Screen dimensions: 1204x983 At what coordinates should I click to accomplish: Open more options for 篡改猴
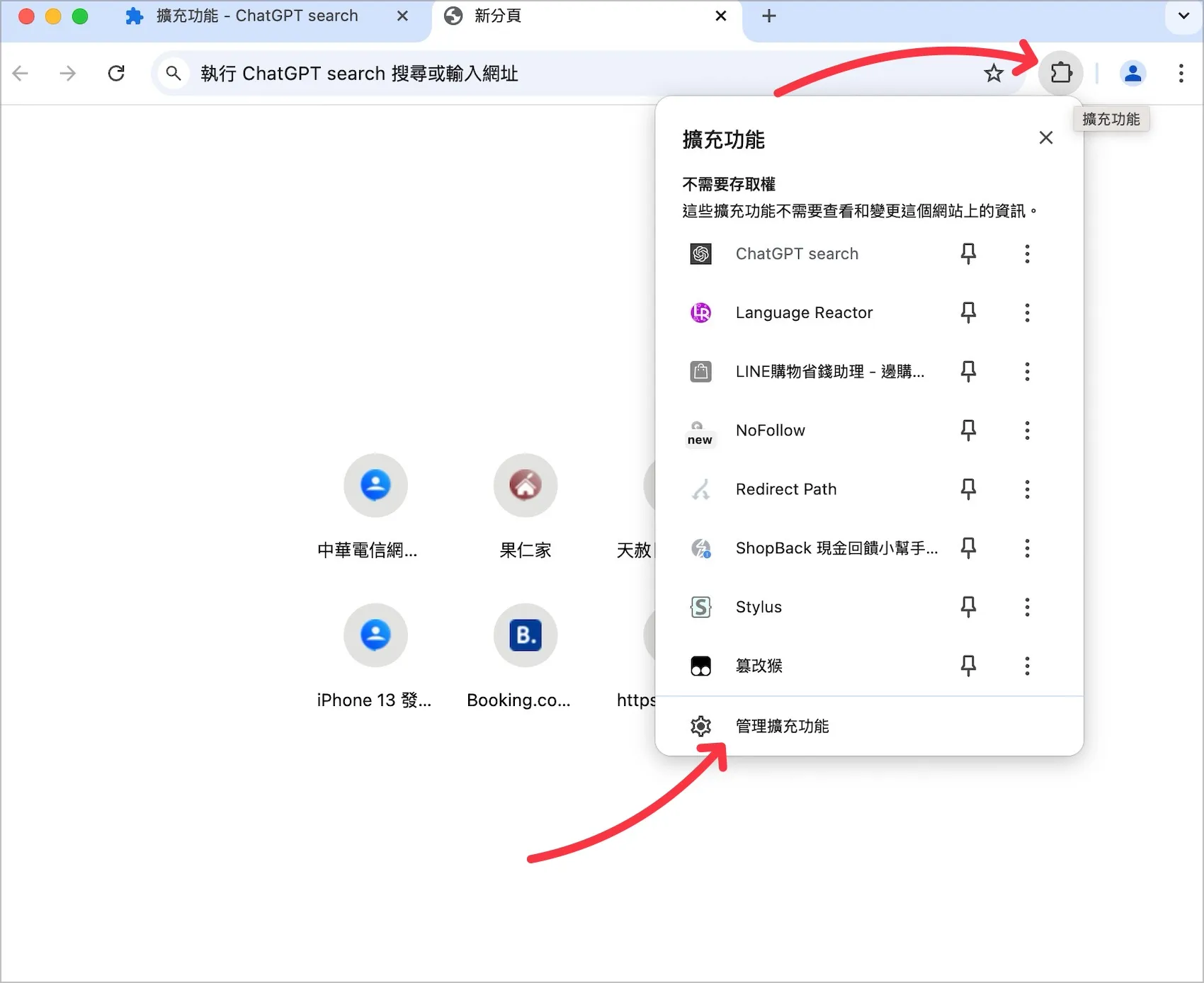[x=1027, y=665]
